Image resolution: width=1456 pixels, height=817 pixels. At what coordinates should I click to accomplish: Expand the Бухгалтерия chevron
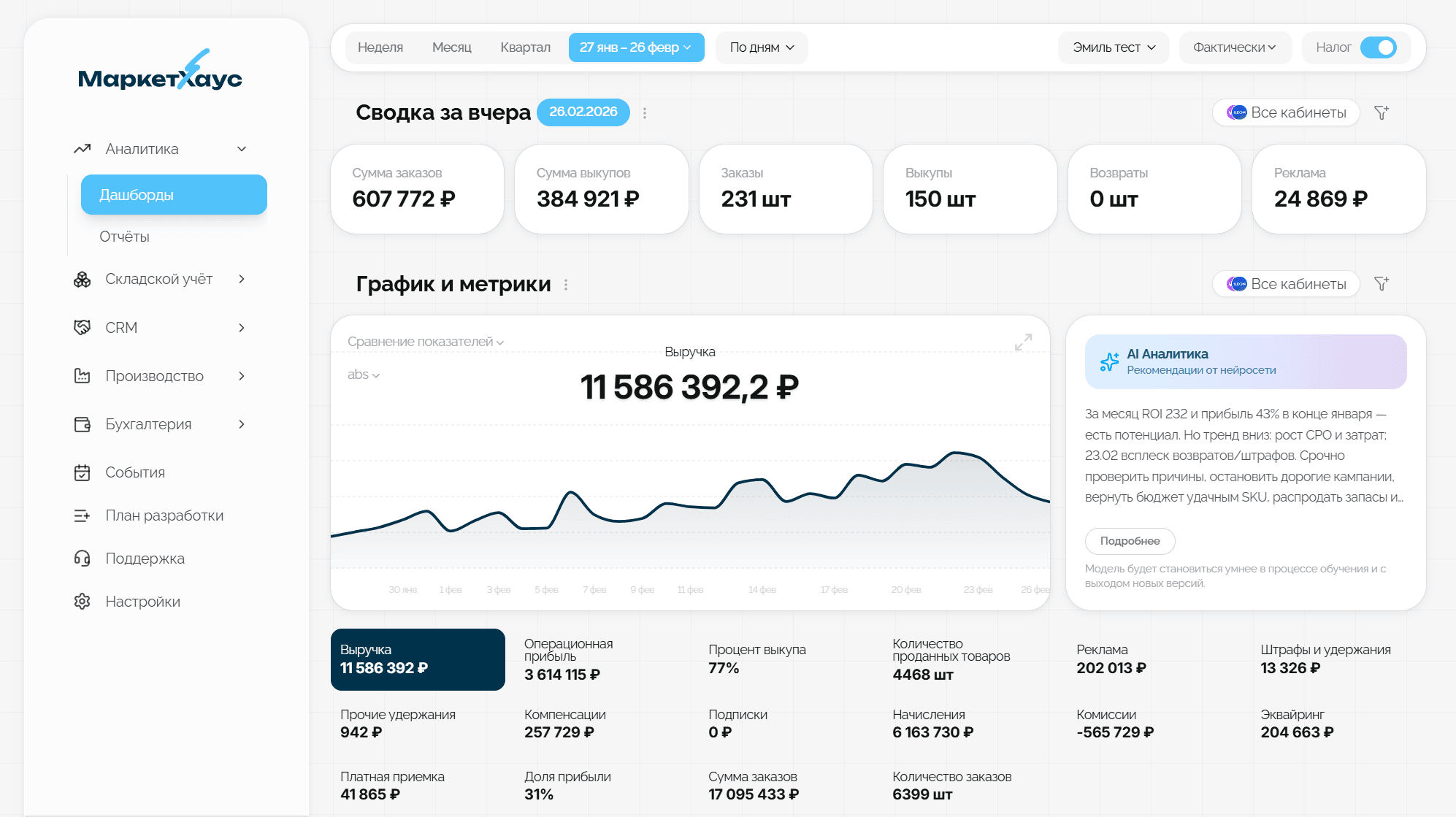pos(242,424)
